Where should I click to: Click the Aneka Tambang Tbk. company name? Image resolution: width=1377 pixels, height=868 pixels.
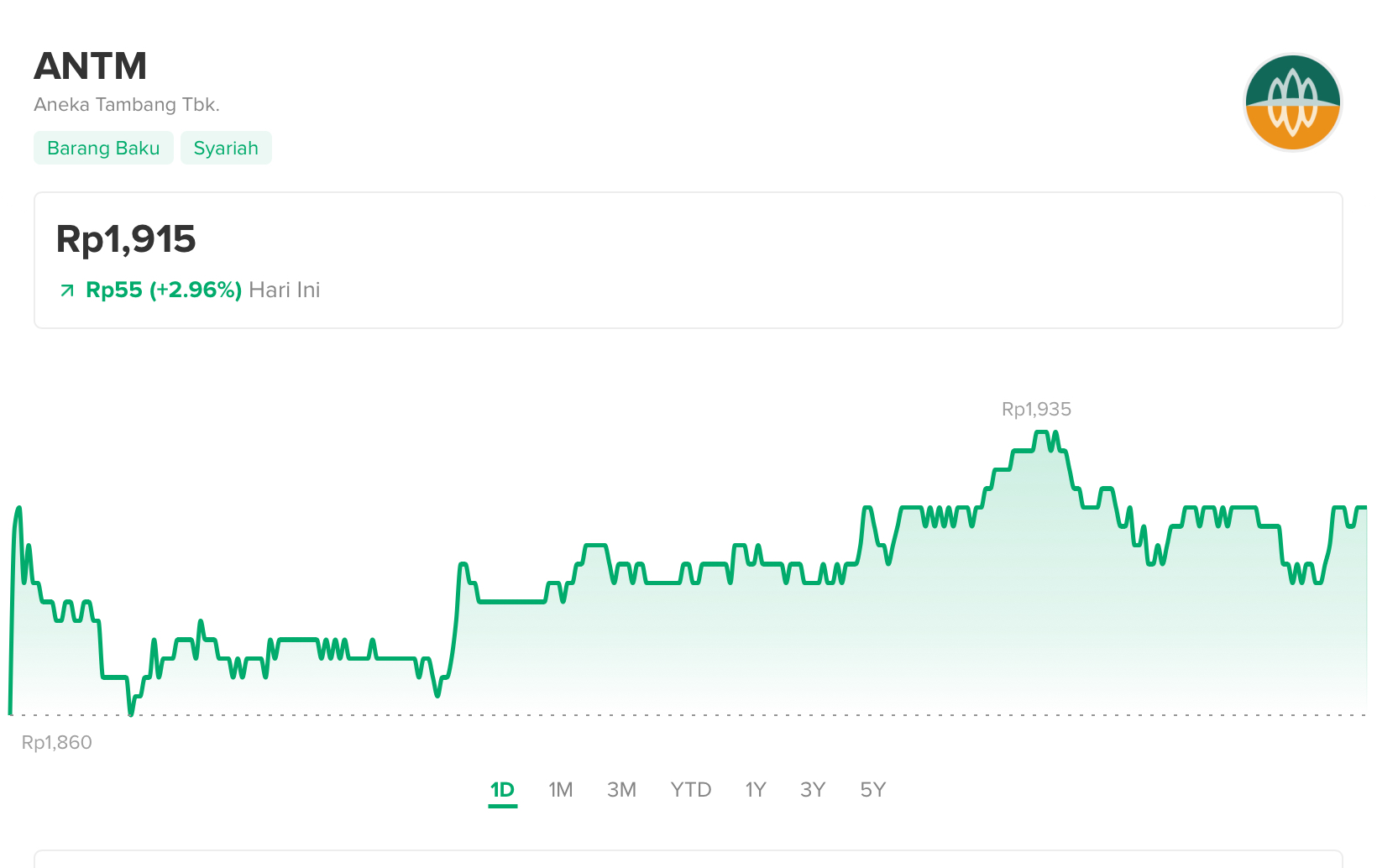[127, 105]
